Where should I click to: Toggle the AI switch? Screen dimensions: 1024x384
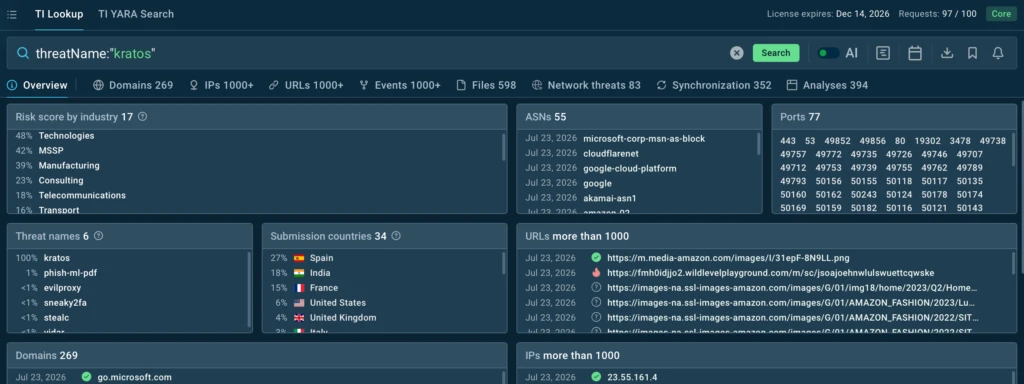[x=828, y=54]
